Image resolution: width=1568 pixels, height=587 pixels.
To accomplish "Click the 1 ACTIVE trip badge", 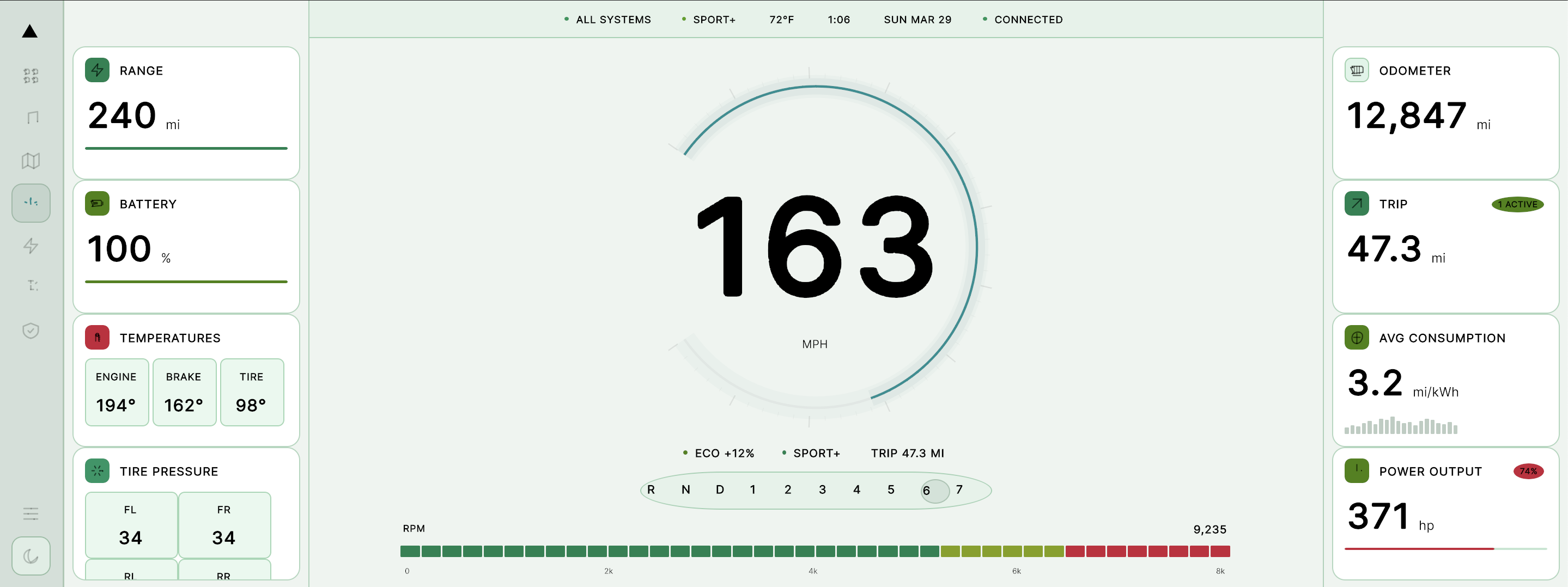I will tap(1517, 204).
